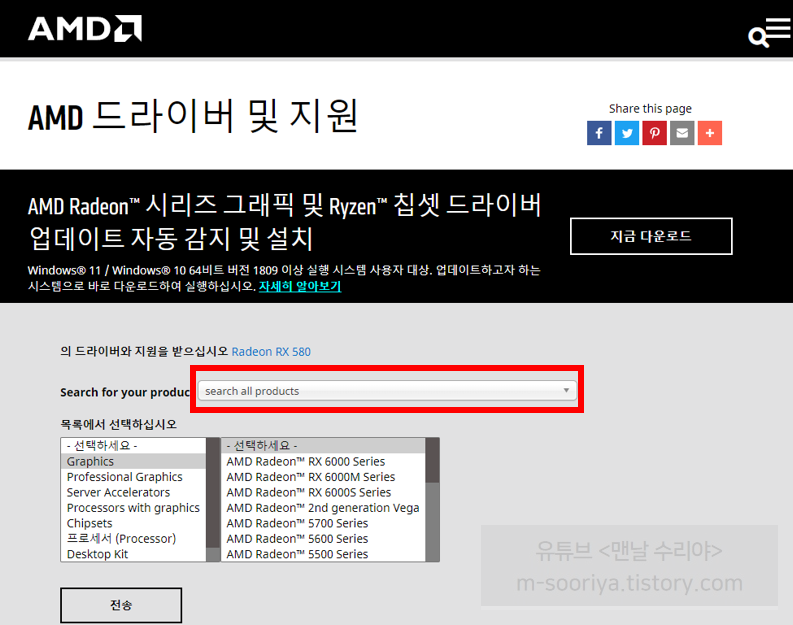
Task: Select 프로세서 (Processor) category
Action: [x=134, y=539]
